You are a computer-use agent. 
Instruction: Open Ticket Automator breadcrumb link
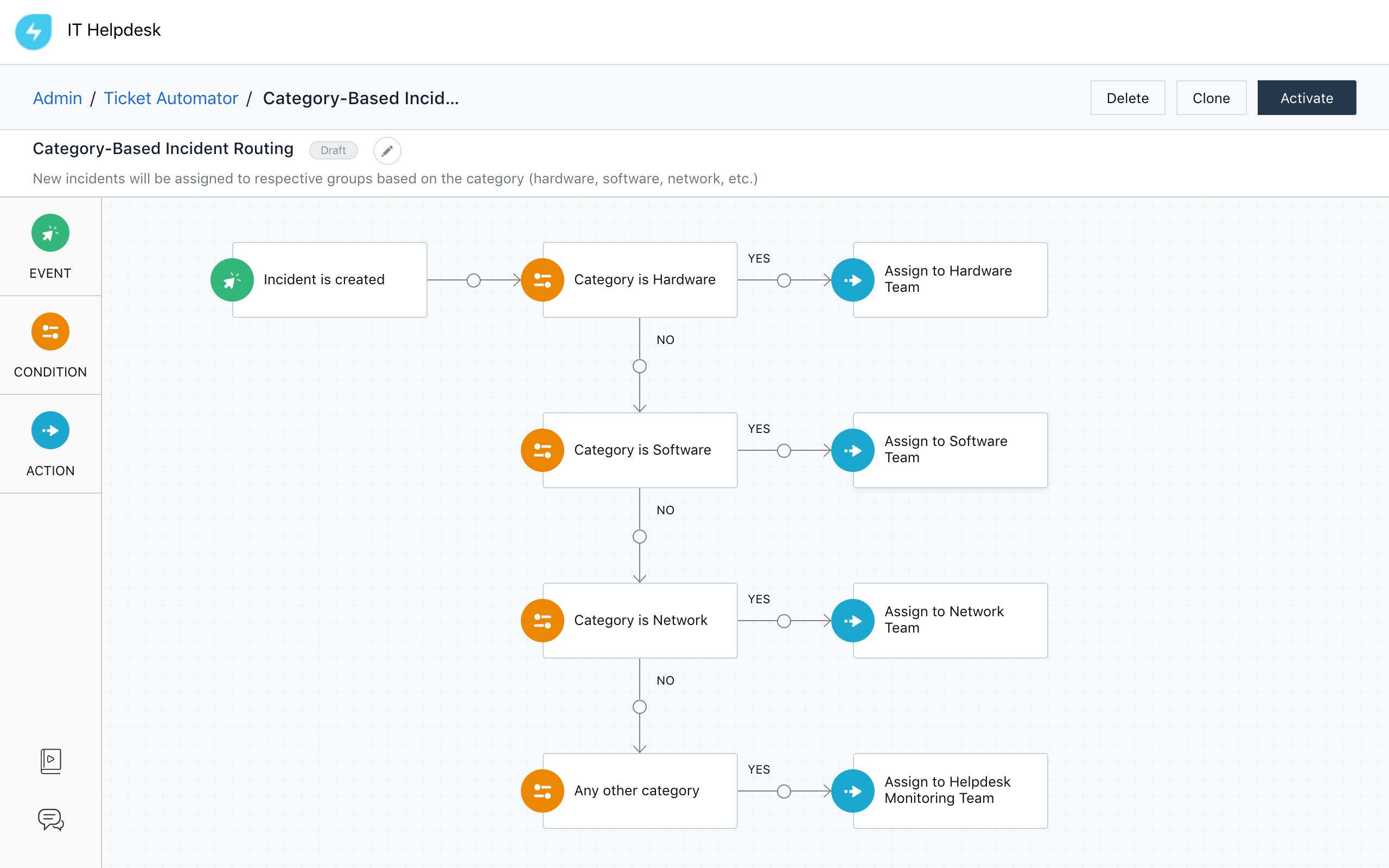(x=170, y=98)
